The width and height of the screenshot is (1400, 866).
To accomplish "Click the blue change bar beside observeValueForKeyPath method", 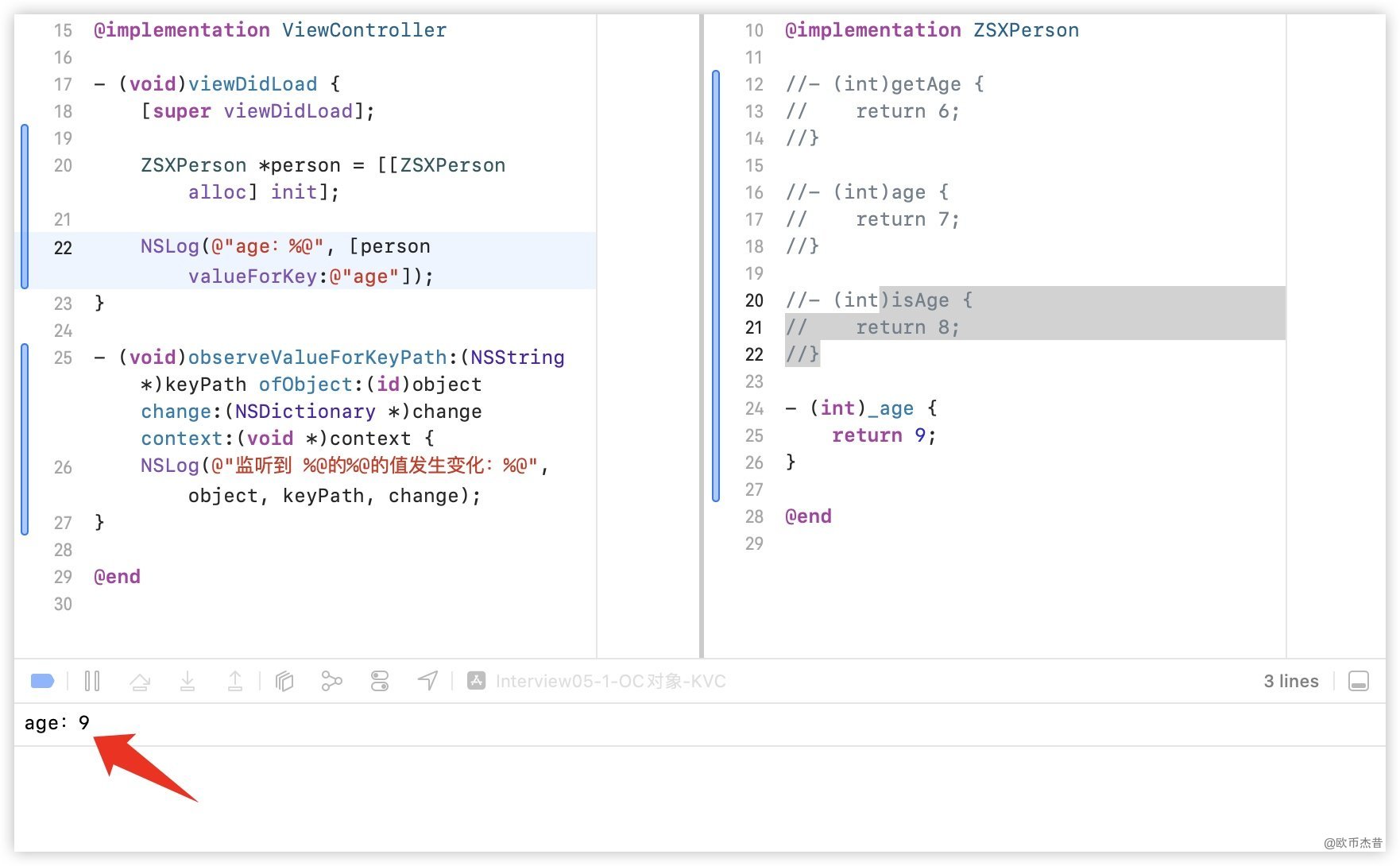I will coord(25,439).
